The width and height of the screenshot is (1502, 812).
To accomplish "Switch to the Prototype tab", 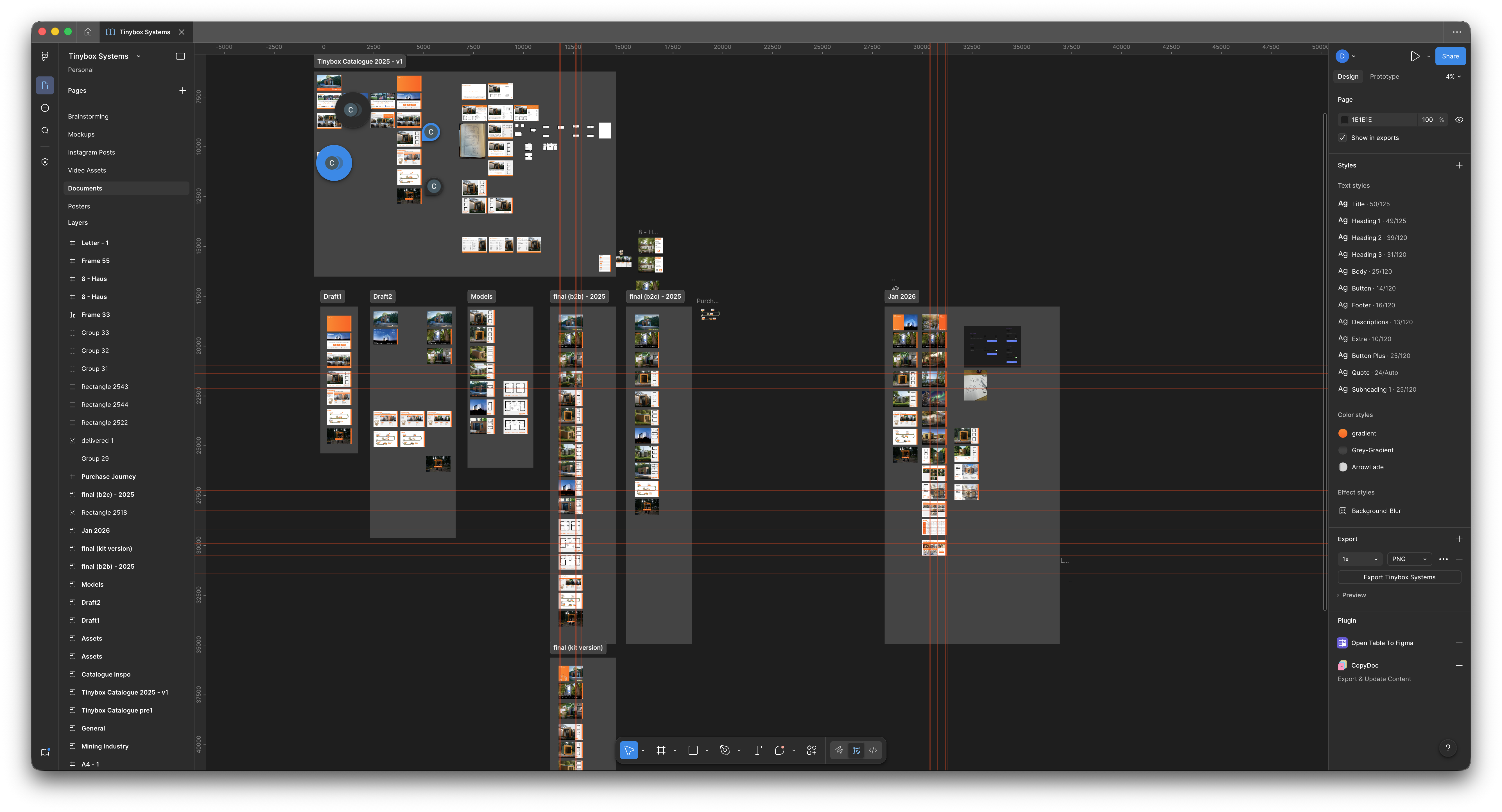I will pos(1384,76).
